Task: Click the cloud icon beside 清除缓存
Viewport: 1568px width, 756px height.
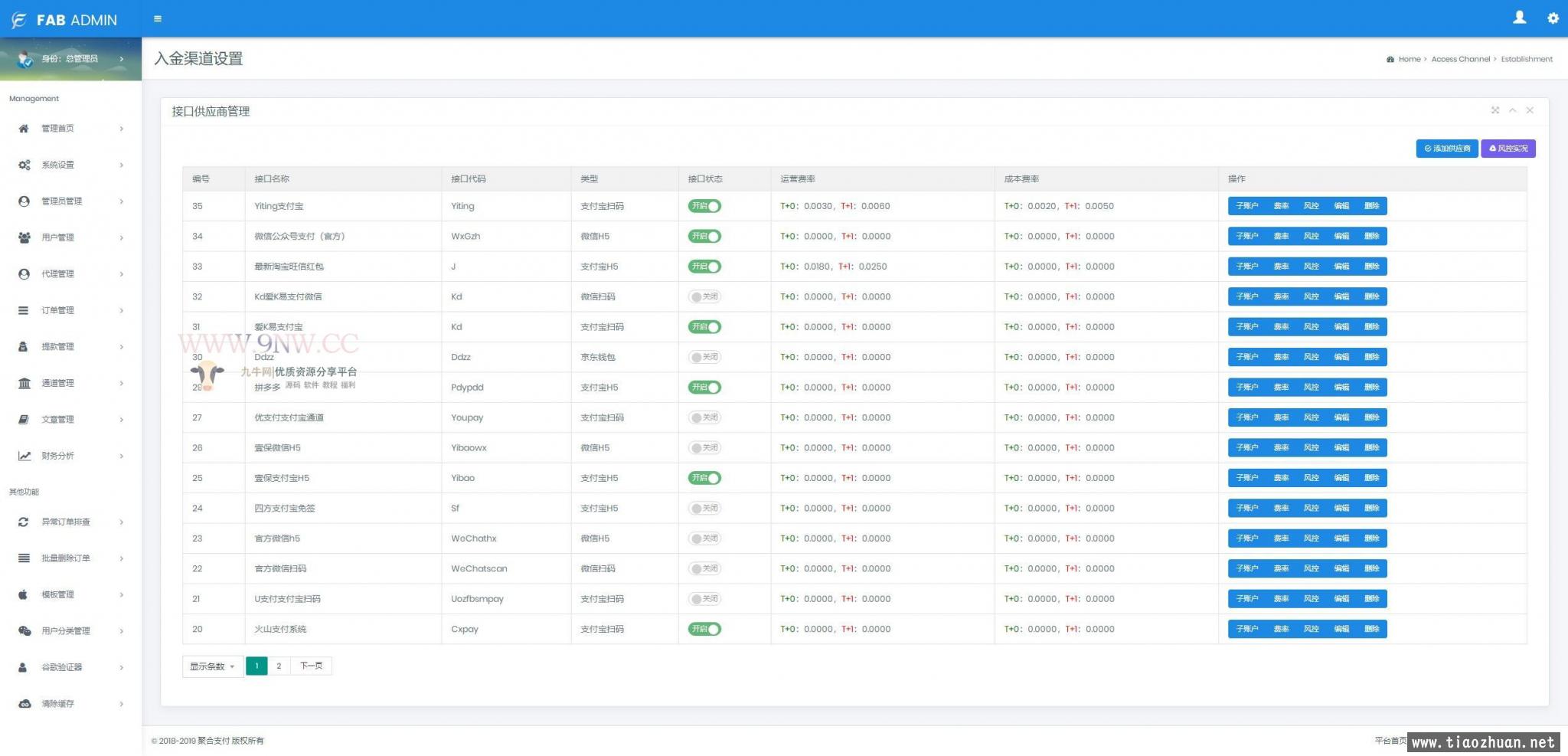Action: click(x=24, y=704)
